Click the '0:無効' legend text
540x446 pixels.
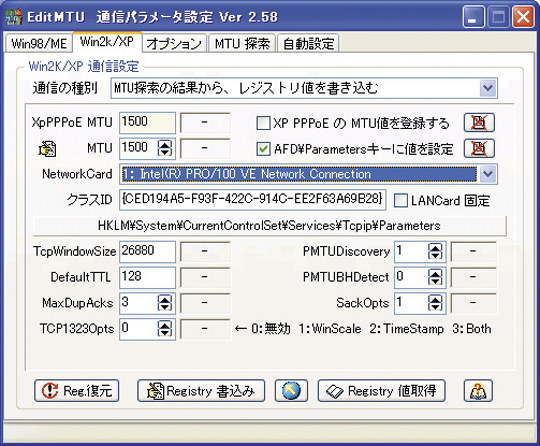tap(271, 329)
